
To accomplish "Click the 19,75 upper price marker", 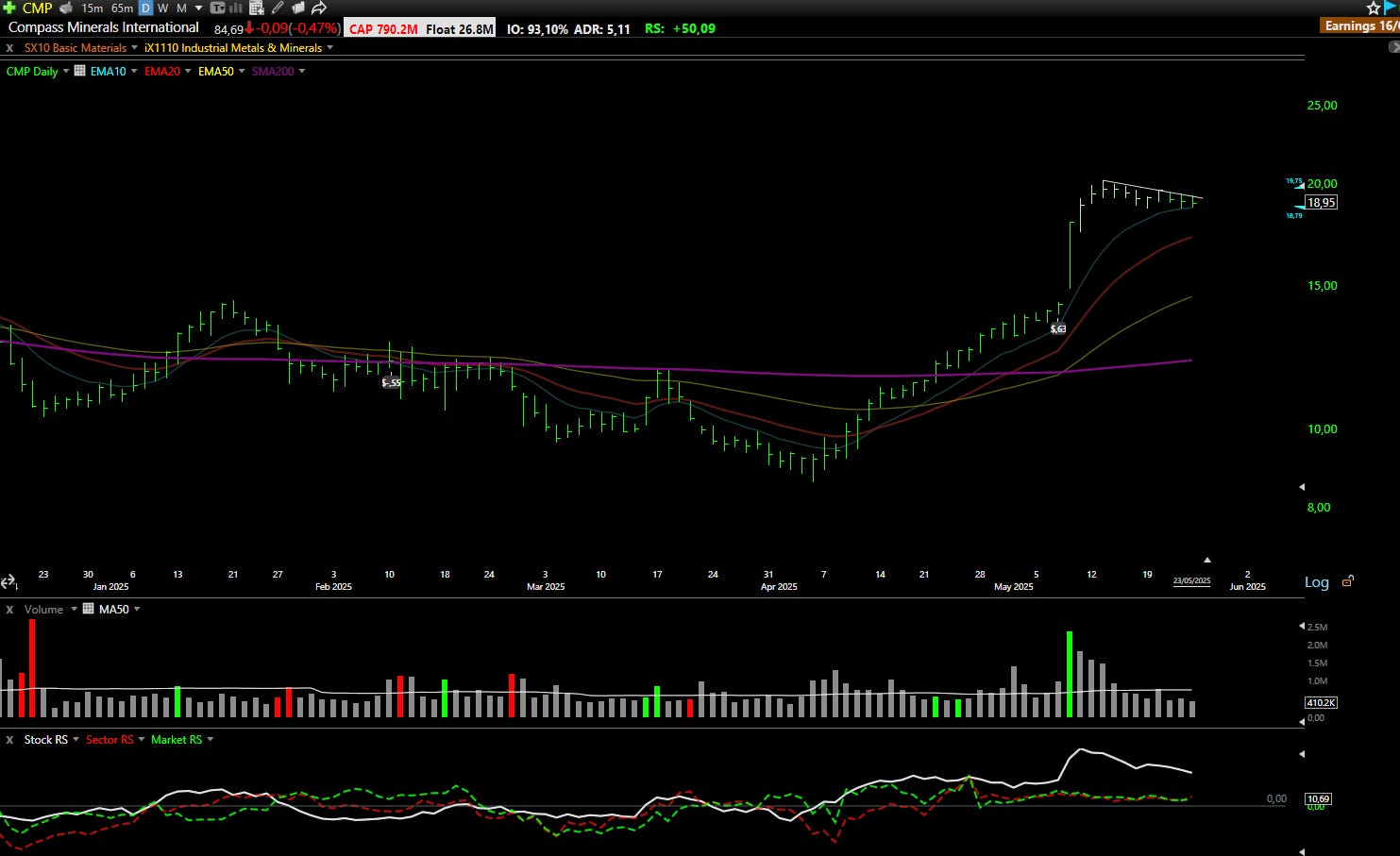I will (1293, 180).
